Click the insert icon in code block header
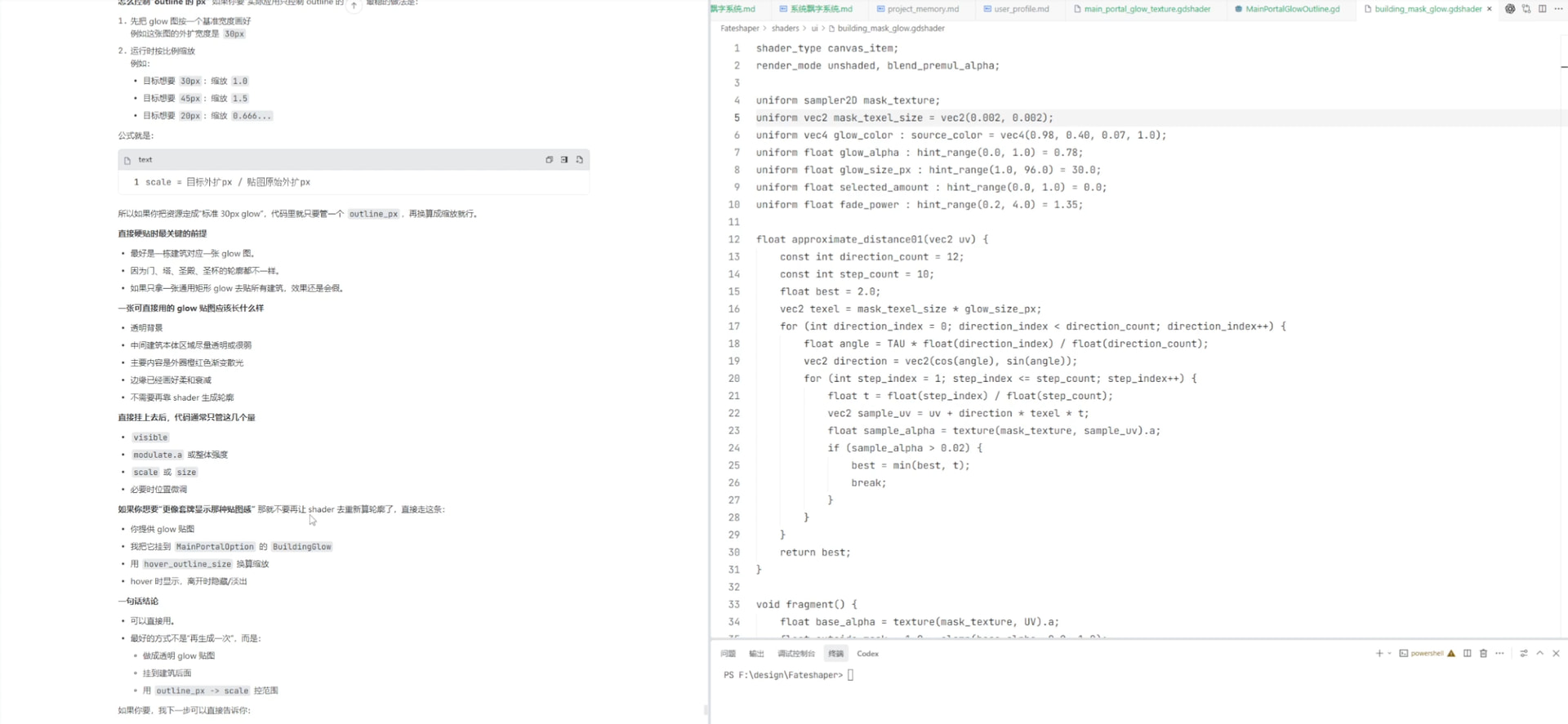This screenshot has width=1568, height=724. 564,160
